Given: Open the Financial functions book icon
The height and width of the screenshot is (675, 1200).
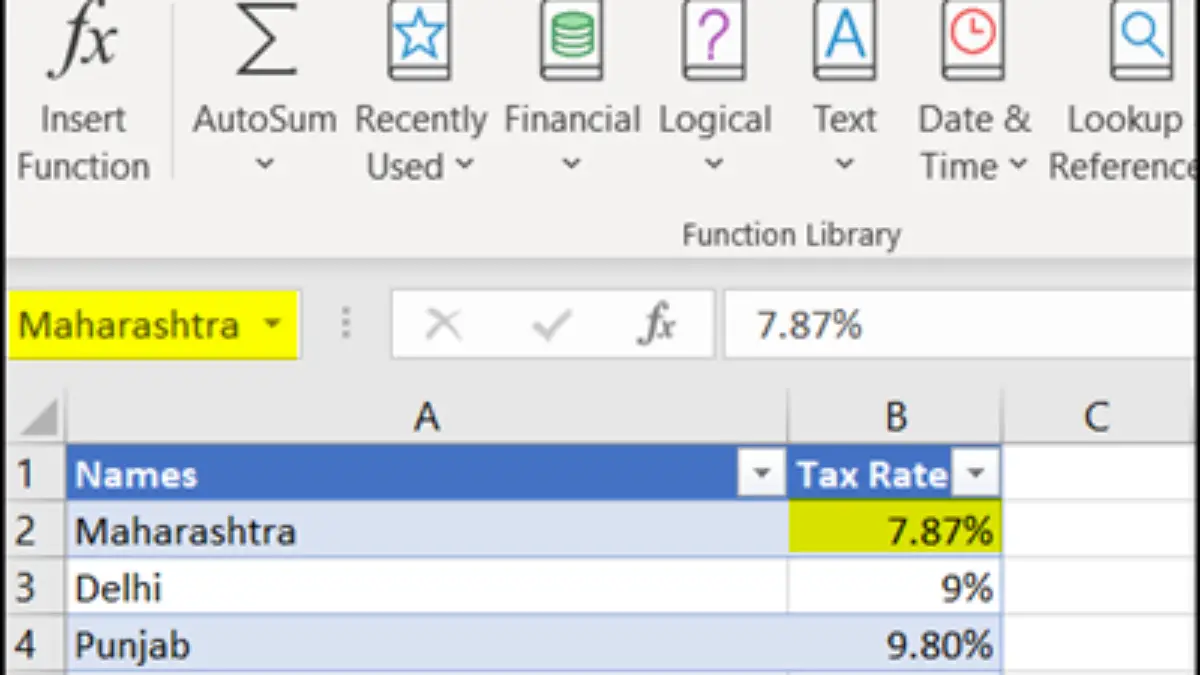Looking at the screenshot, I should click(x=571, y=41).
